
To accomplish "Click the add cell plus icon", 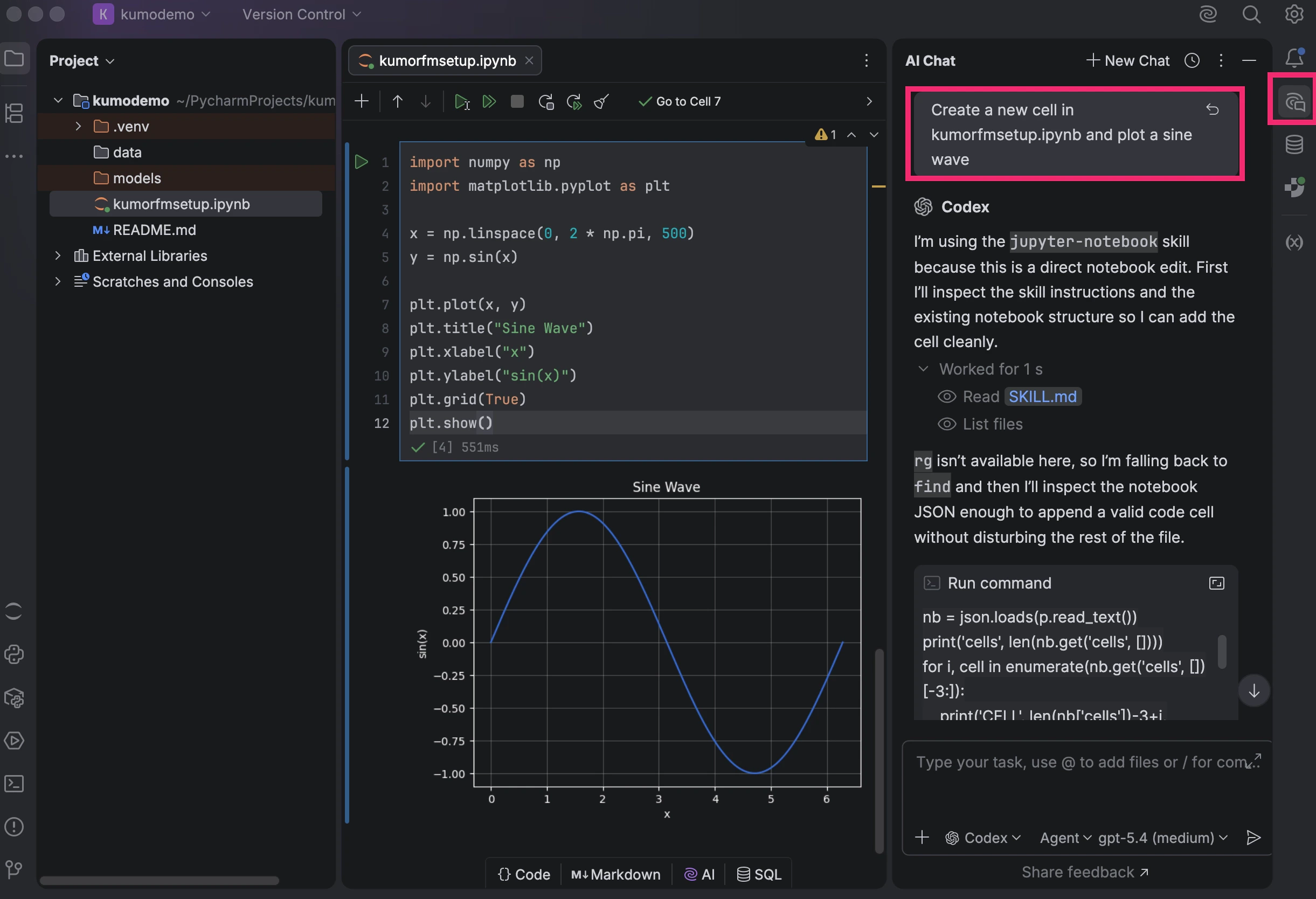I will [361, 101].
